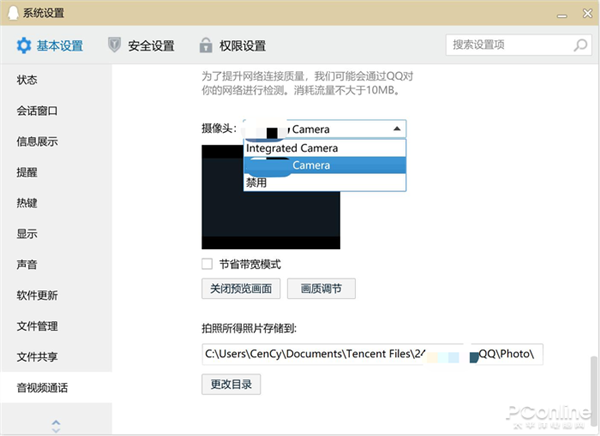The height and width of the screenshot is (436, 600).
Task: Click the vertical scrollbar on the right
Action: coord(593,378)
